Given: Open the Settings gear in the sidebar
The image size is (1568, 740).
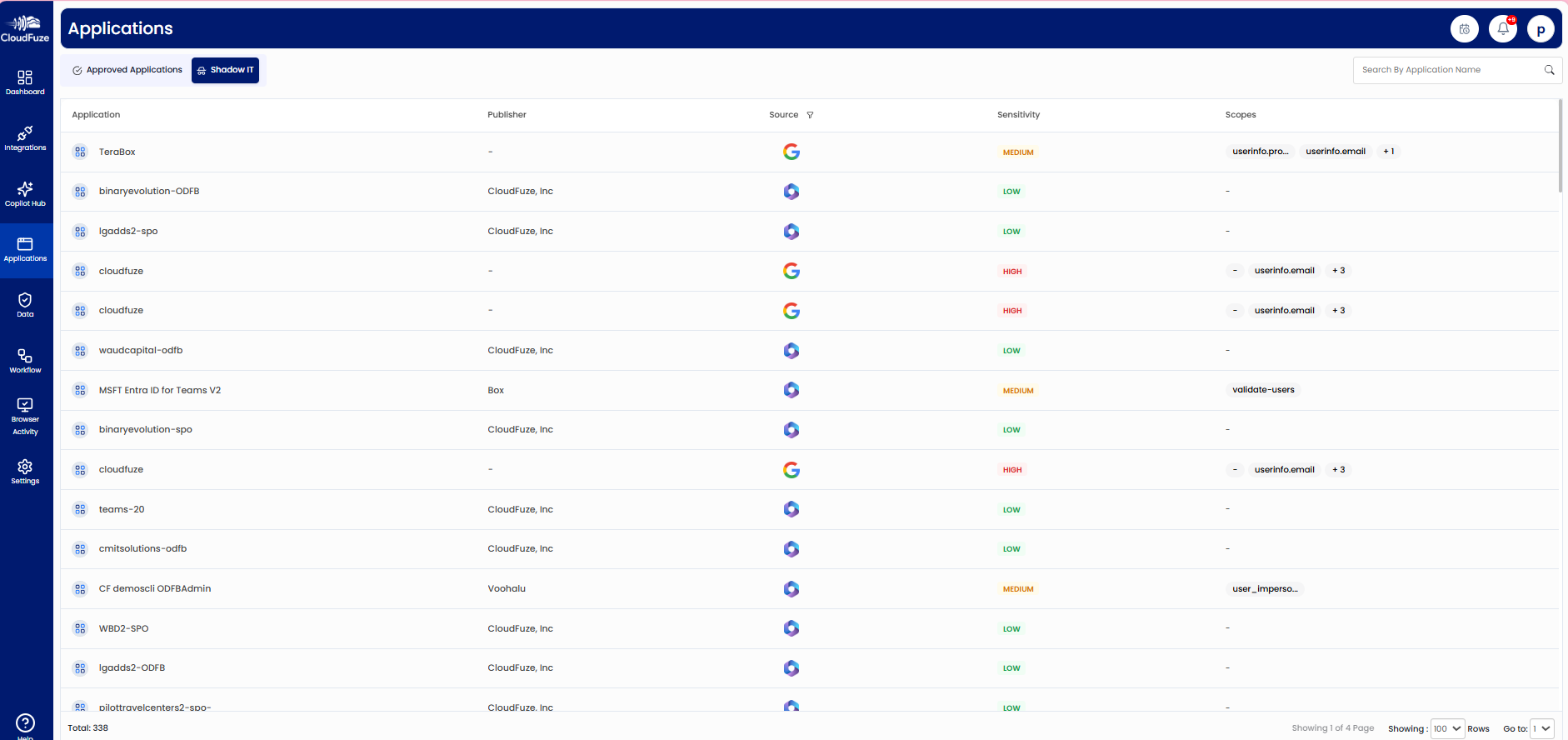Looking at the screenshot, I should coord(25,472).
